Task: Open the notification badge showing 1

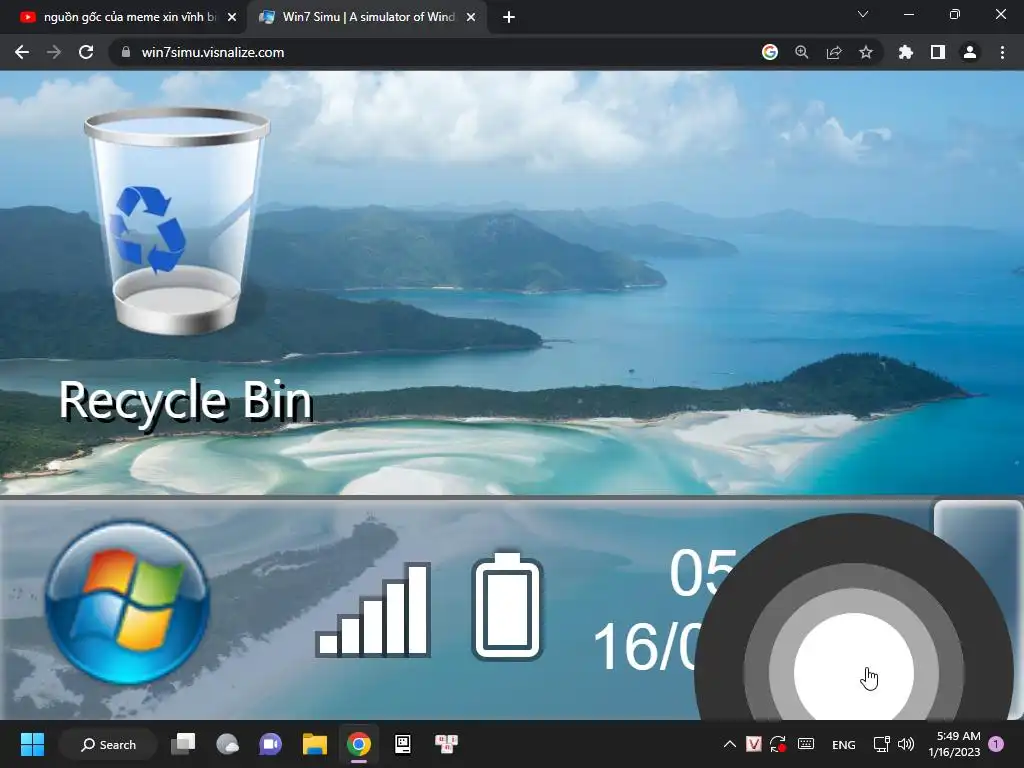Action: 996,743
